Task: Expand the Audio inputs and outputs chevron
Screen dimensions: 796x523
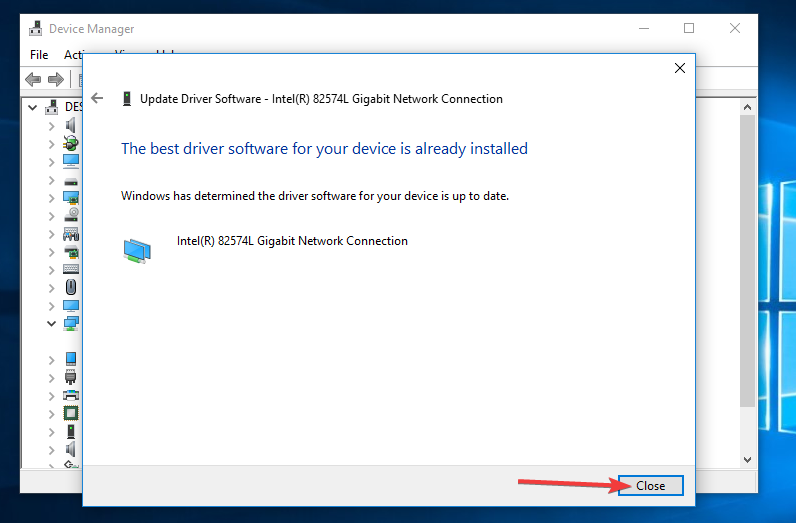Action: 51,125
